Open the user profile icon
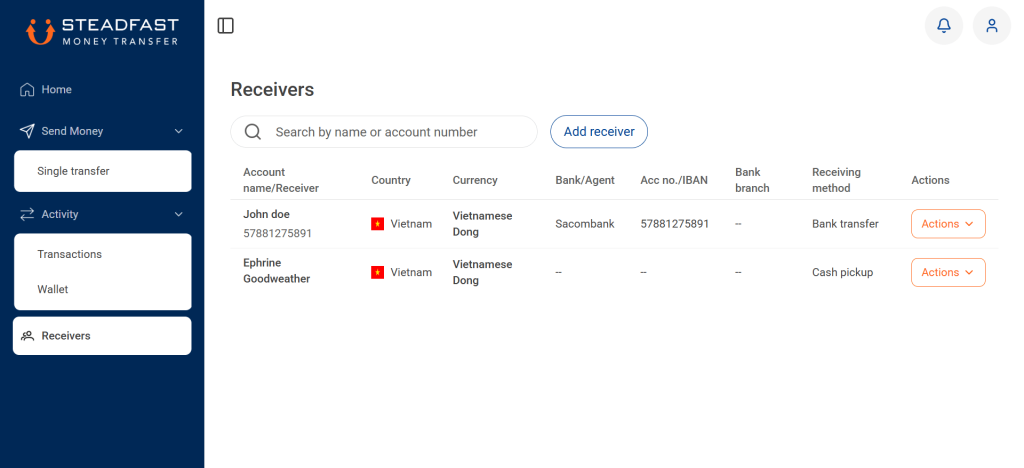This screenshot has height=468, width=1024. 992,25
